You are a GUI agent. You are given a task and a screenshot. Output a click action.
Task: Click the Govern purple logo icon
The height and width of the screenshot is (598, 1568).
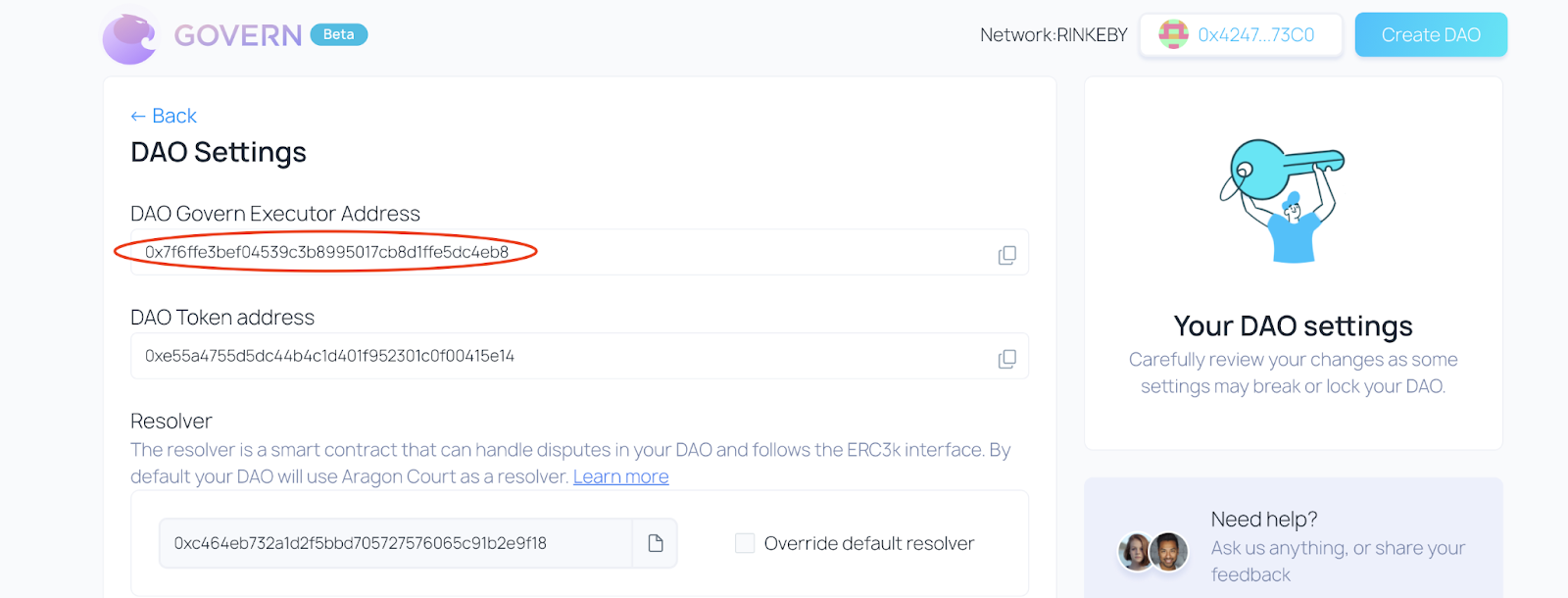coord(129,39)
